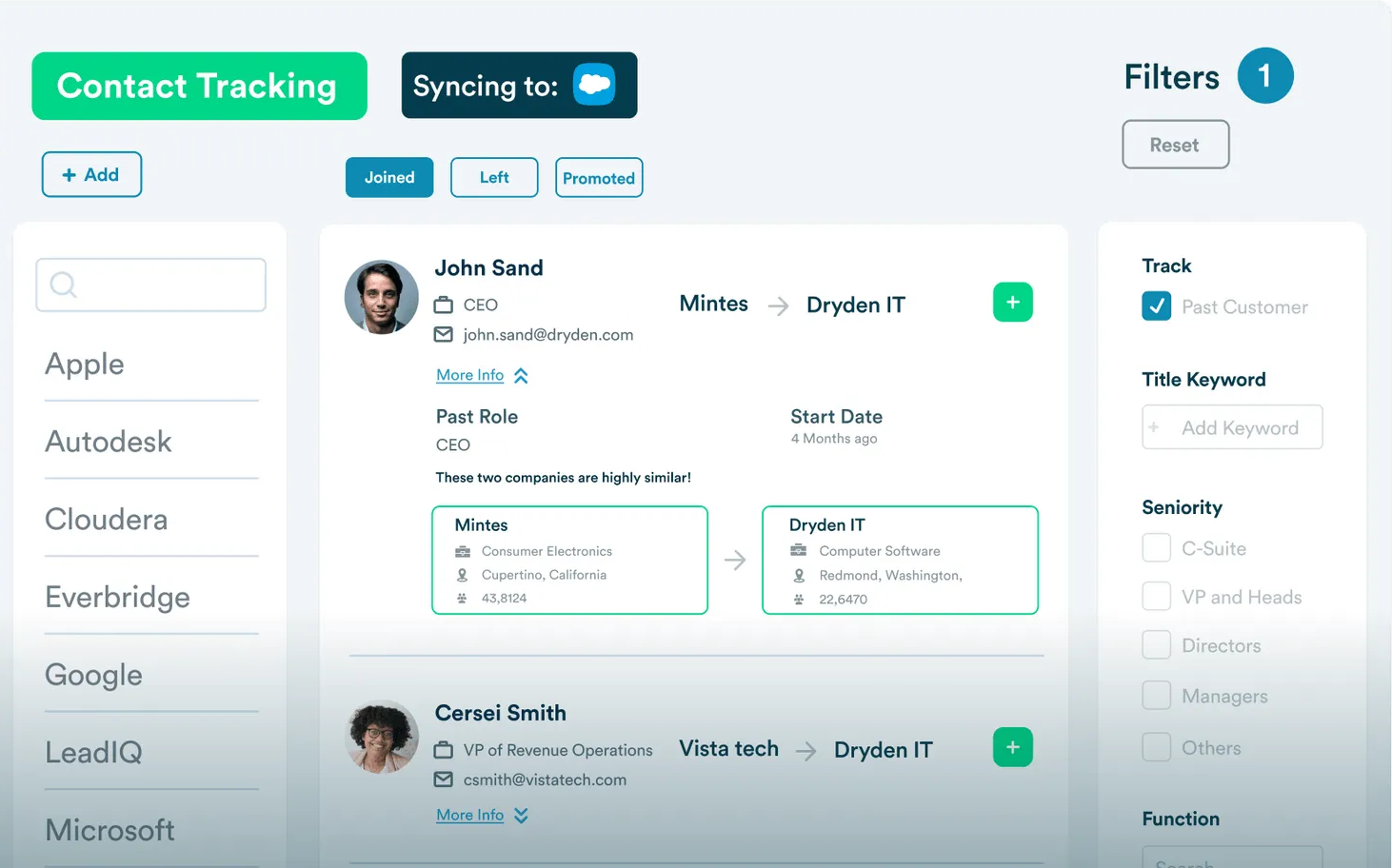Image resolution: width=1392 pixels, height=868 pixels.
Task: Click the Cersei Smith name heading
Action: pos(501,713)
